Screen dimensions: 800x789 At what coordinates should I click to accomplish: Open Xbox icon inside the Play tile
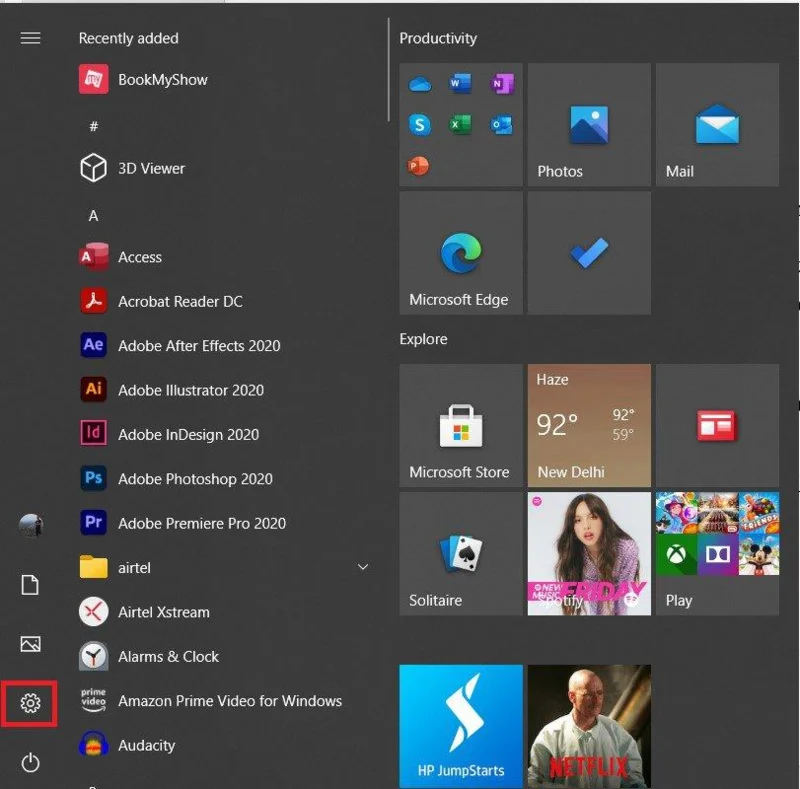pyautogui.click(x=676, y=554)
